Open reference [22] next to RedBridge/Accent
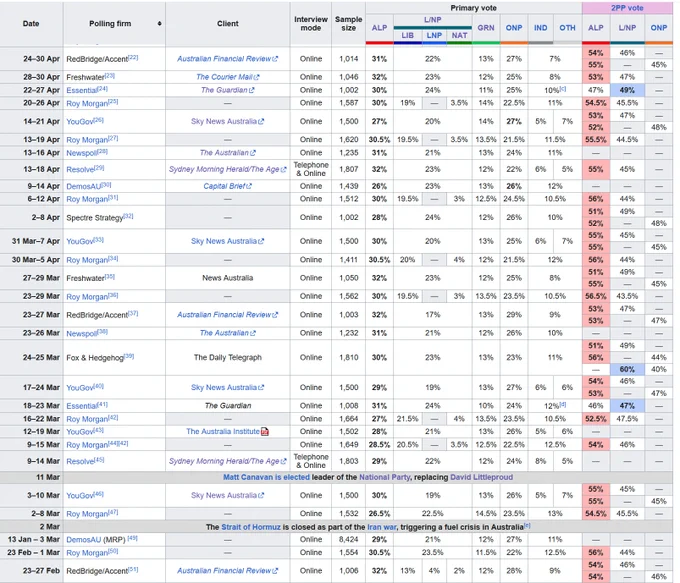The image size is (680, 583). coord(133,57)
